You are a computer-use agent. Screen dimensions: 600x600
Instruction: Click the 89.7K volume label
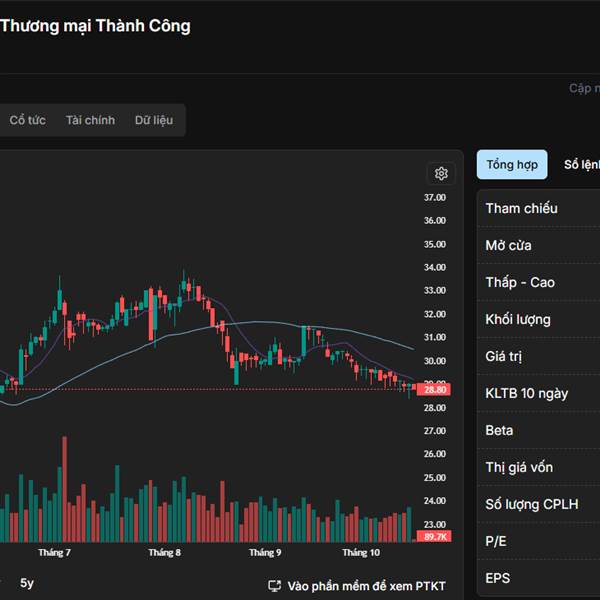435,537
